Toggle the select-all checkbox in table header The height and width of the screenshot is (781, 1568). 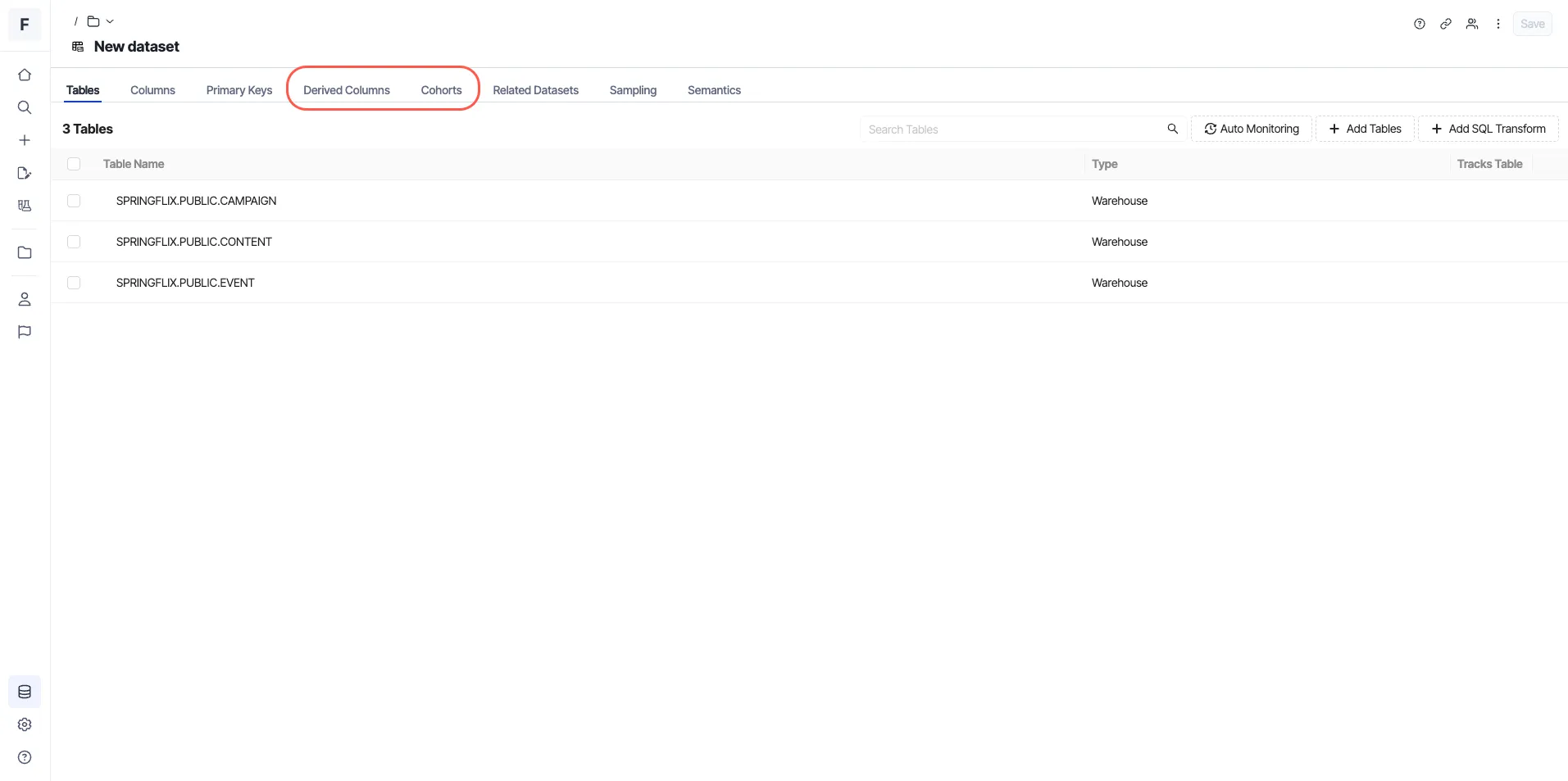pos(74,164)
